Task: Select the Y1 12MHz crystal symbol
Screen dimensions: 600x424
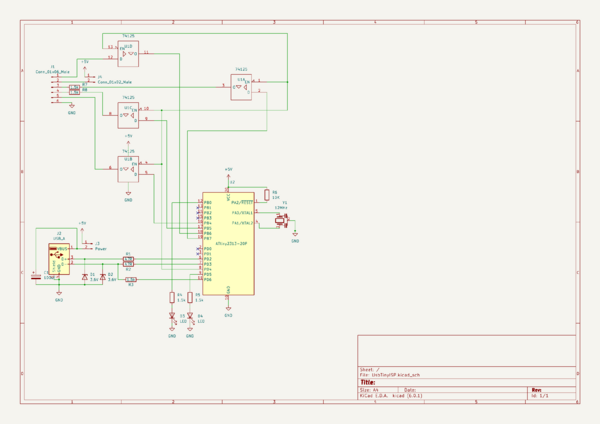Action: point(282,221)
